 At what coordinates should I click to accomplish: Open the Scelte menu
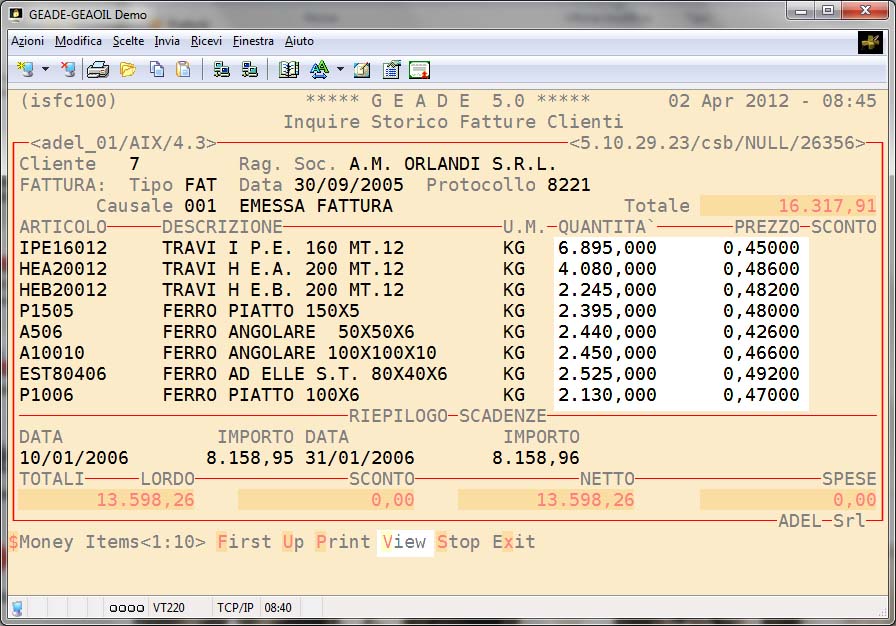tap(128, 41)
